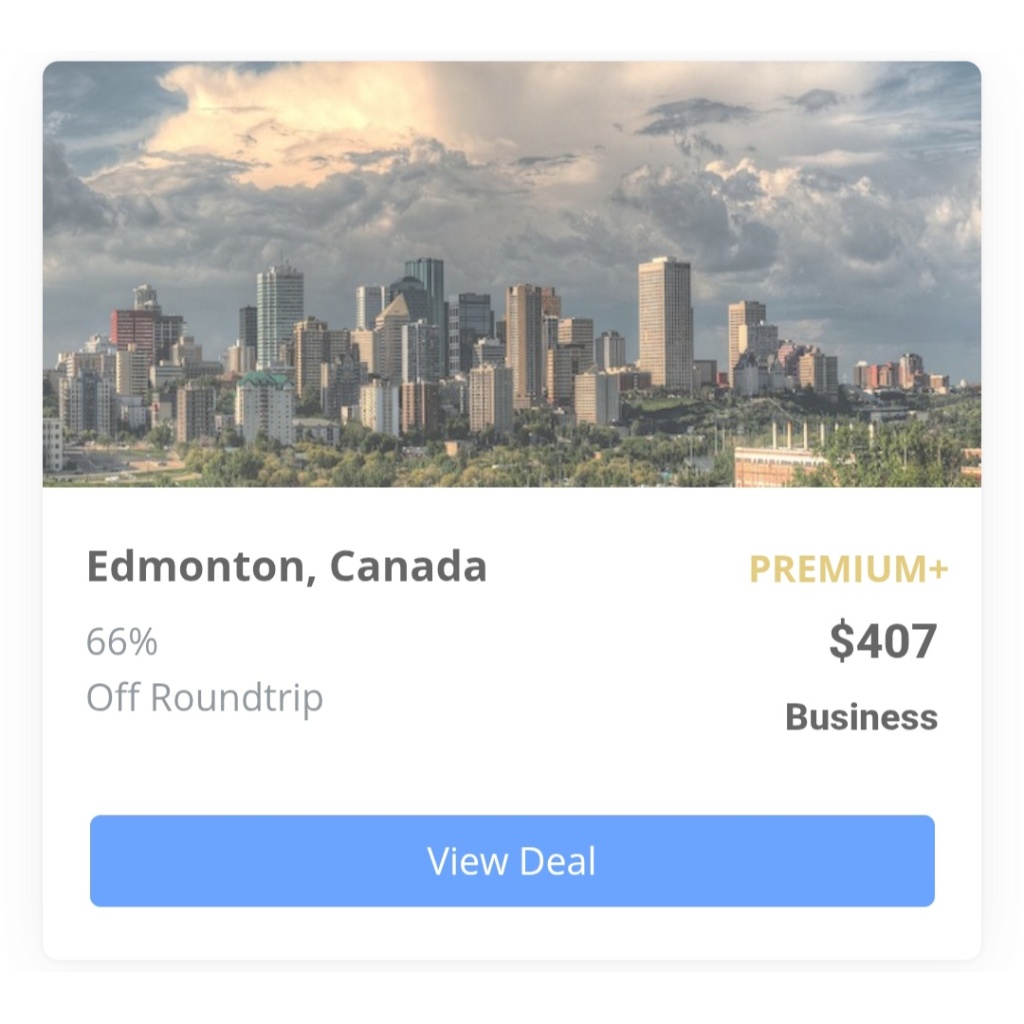Tap the dollar sign in the price

842,640
